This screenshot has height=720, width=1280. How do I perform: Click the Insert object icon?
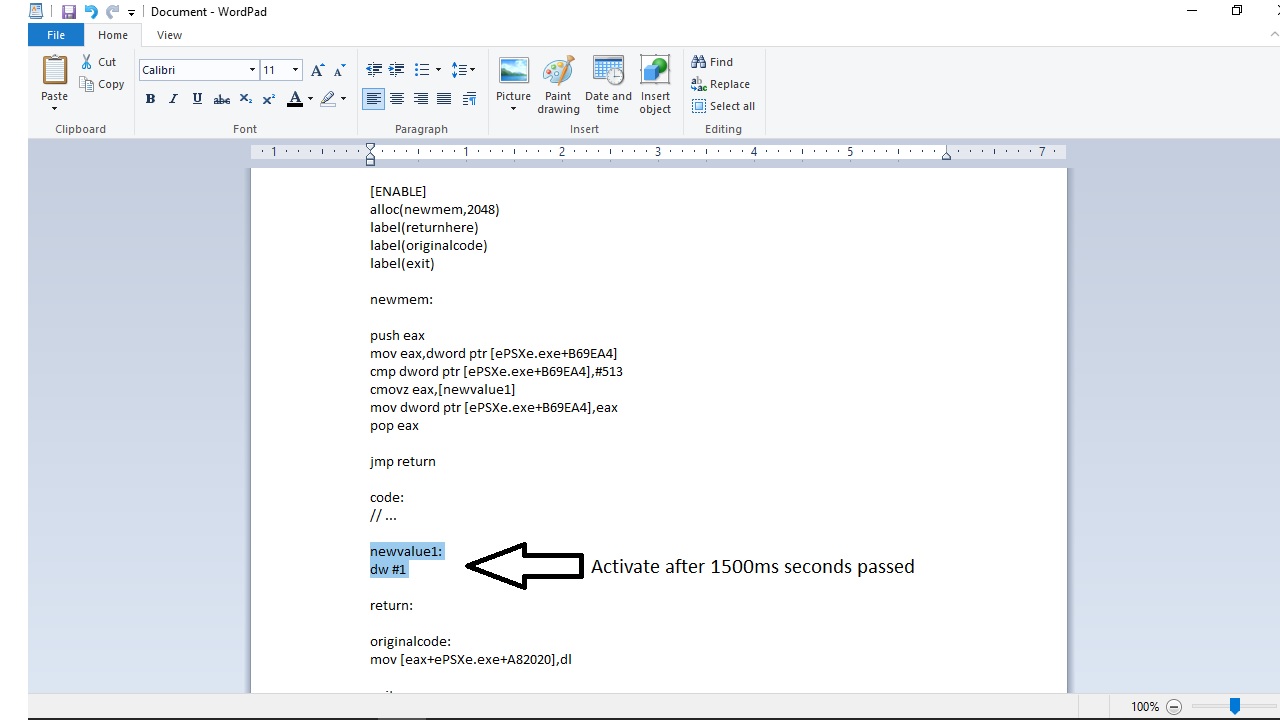coord(655,84)
